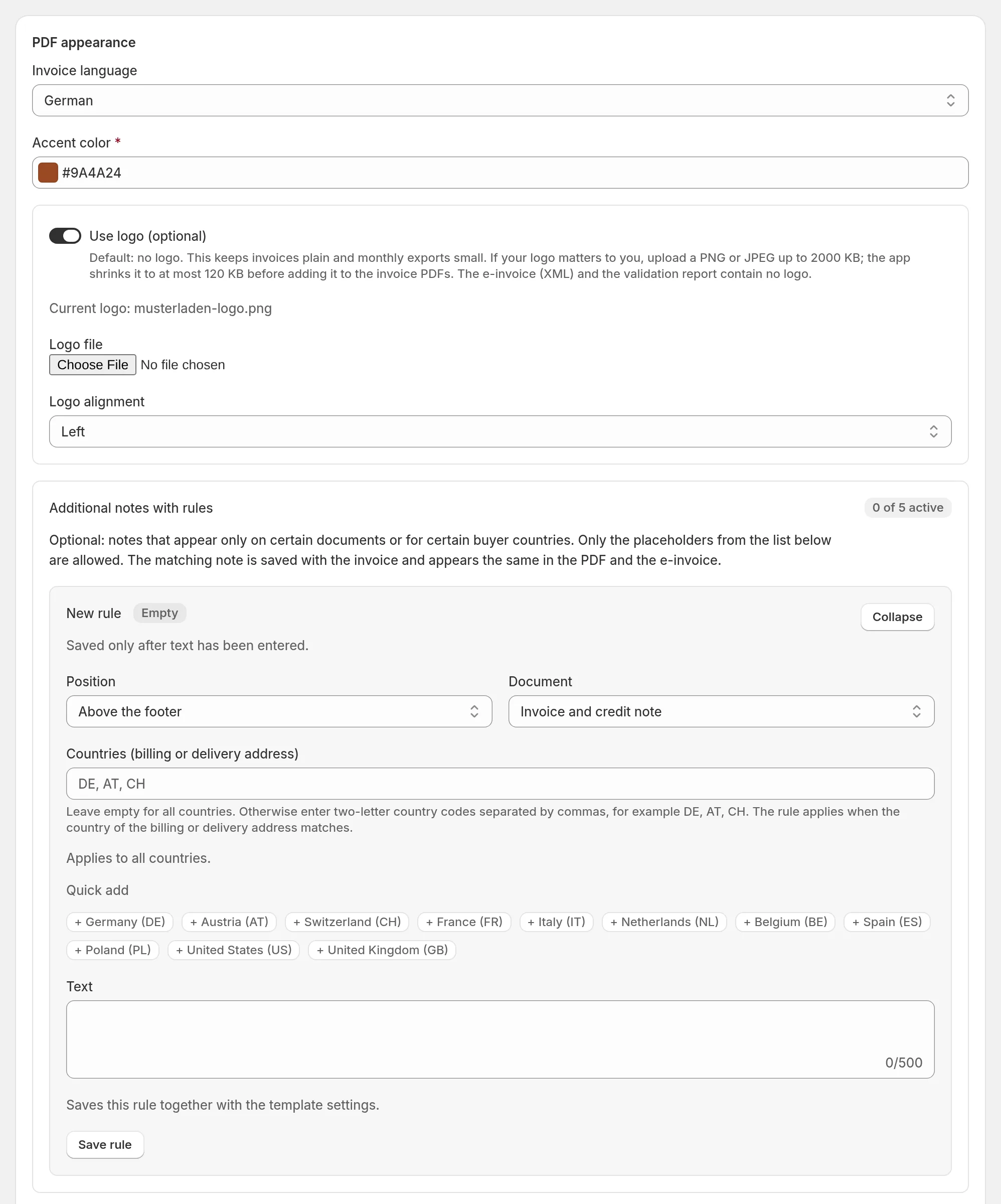This screenshot has width=1001, height=1204.
Task: Quick add Netherlands (NL)
Action: click(x=664, y=922)
